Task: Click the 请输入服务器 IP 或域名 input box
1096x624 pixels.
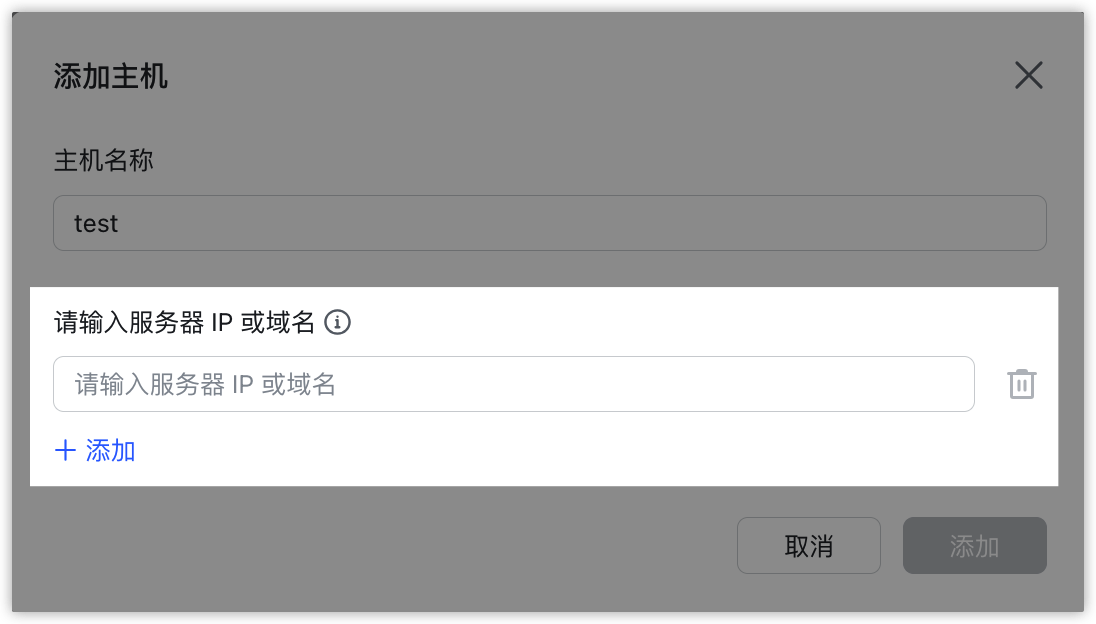Action: tap(514, 384)
